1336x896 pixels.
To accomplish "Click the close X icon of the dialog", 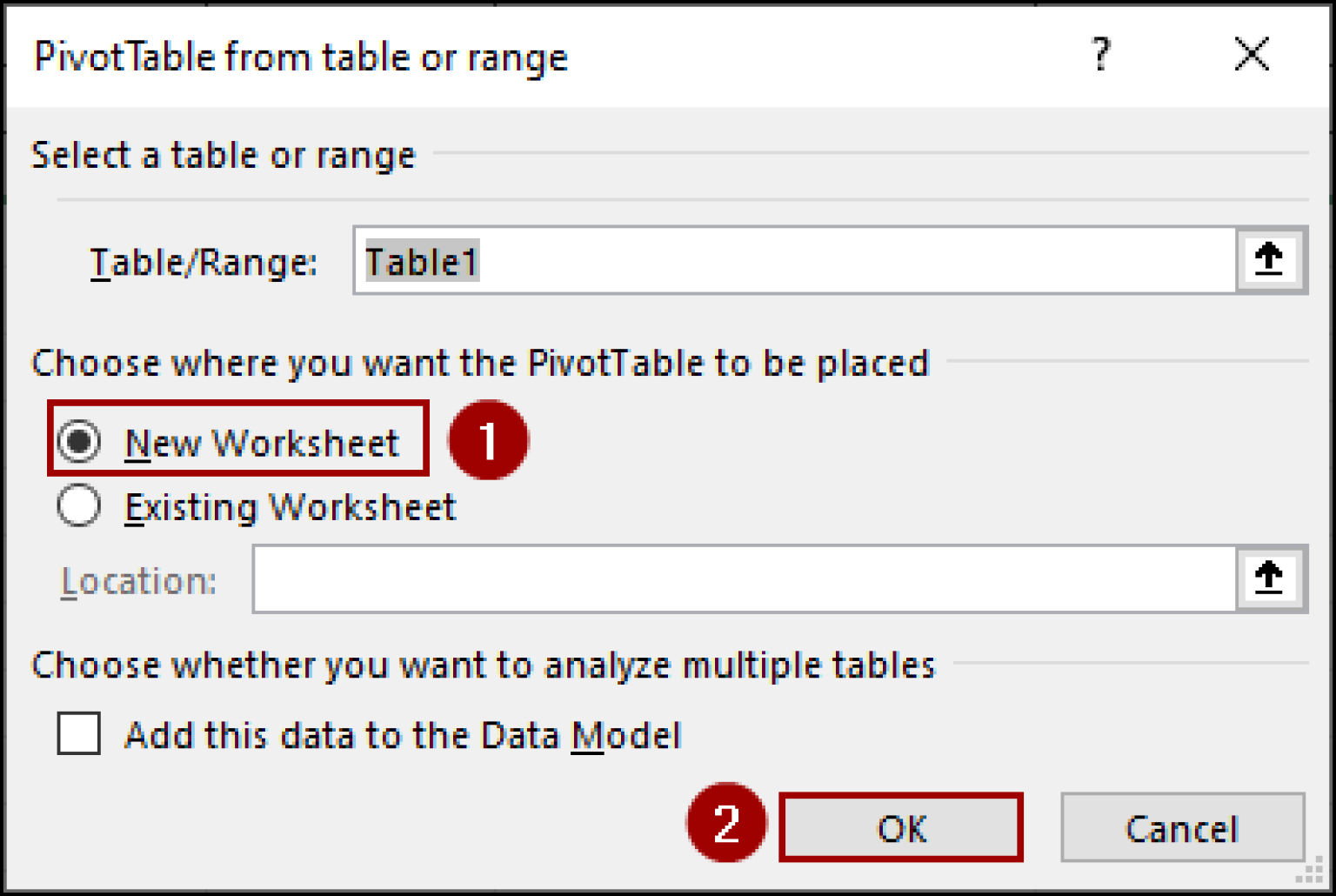I will pyautogui.click(x=1251, y=55).
